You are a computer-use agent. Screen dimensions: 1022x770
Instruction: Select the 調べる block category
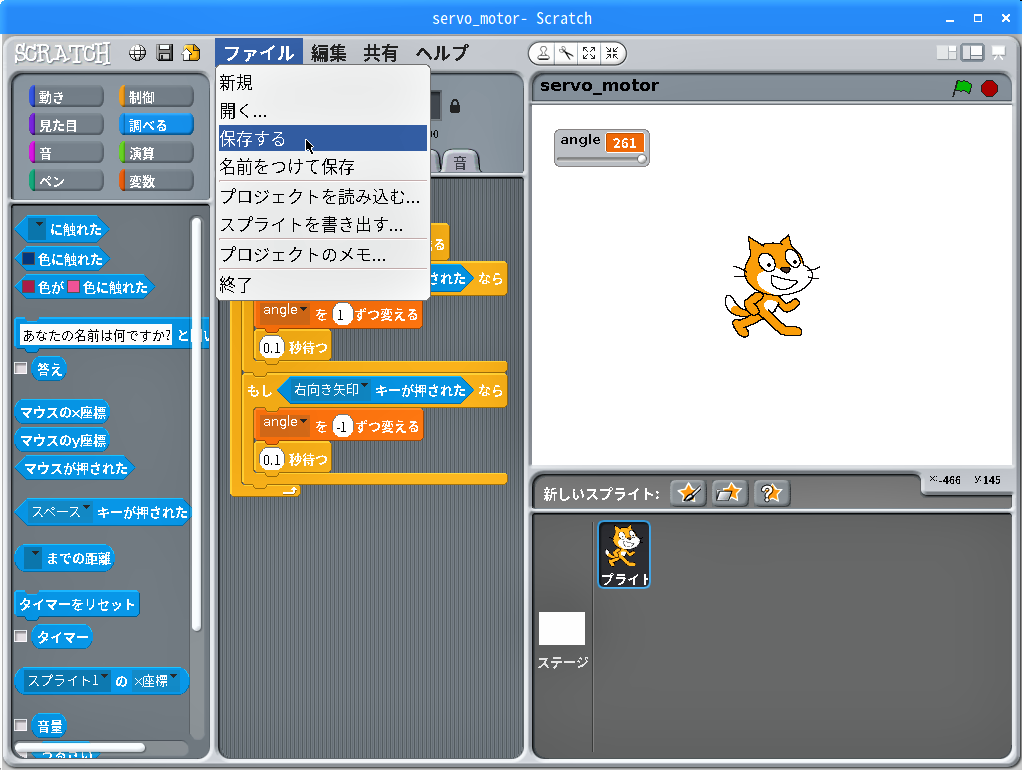156,125
